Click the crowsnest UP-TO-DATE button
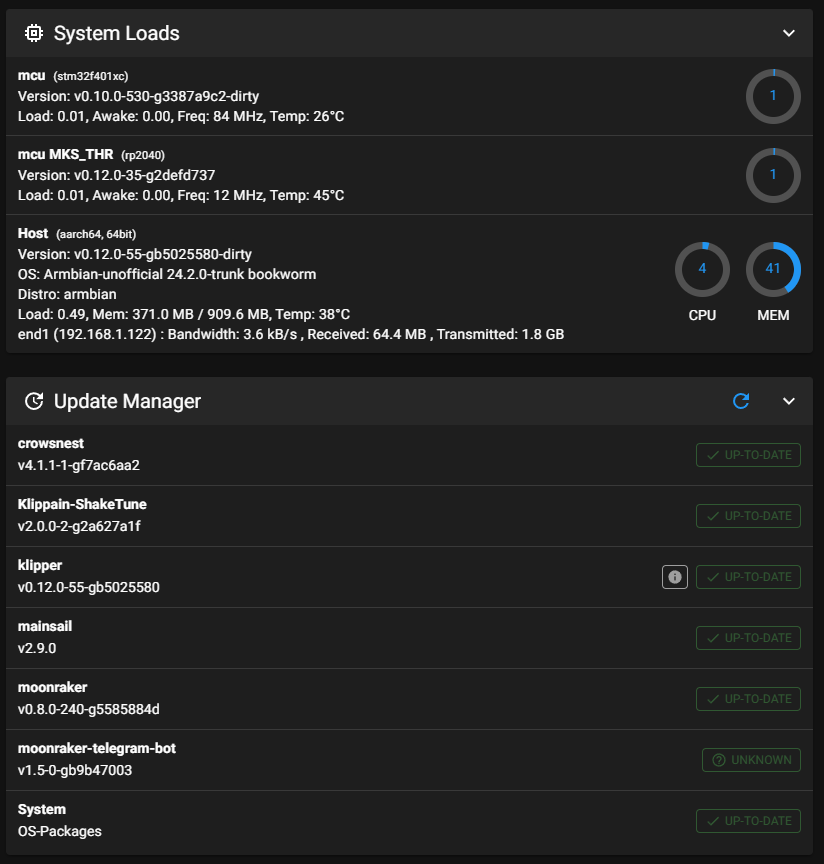This screenshot has height=864, width=824. [748, 455]
